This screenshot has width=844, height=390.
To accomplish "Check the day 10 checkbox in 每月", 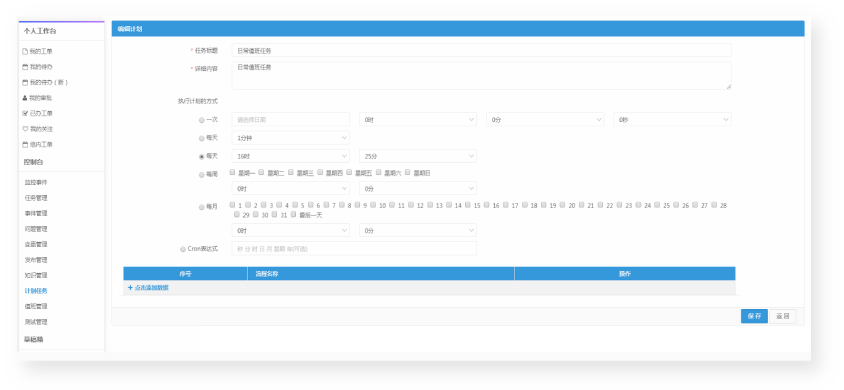I will [x=374, y=205].
